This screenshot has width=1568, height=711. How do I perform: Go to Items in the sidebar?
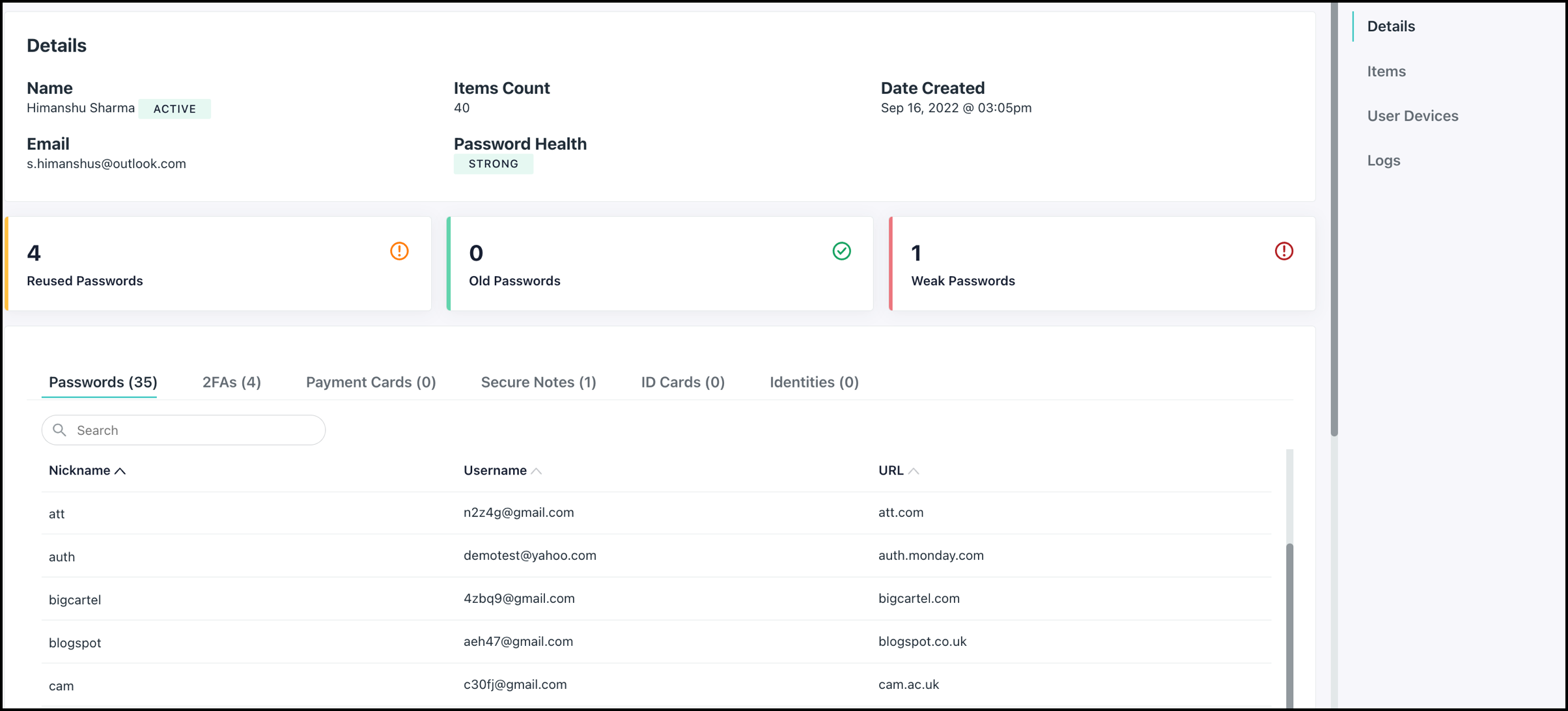coord(1386,72)
